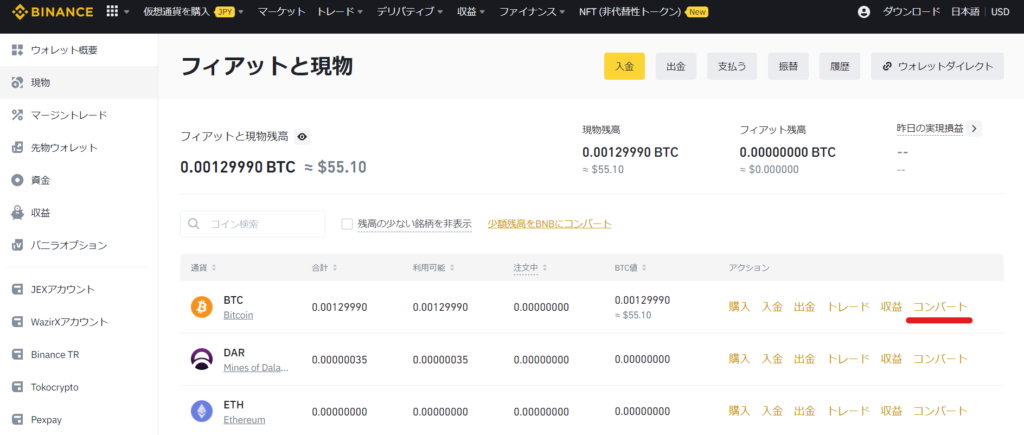Sort by 合計 column arrows
Image resolution: width=1024 pixels, height=435 pixels.
click(x=336, y=268)
